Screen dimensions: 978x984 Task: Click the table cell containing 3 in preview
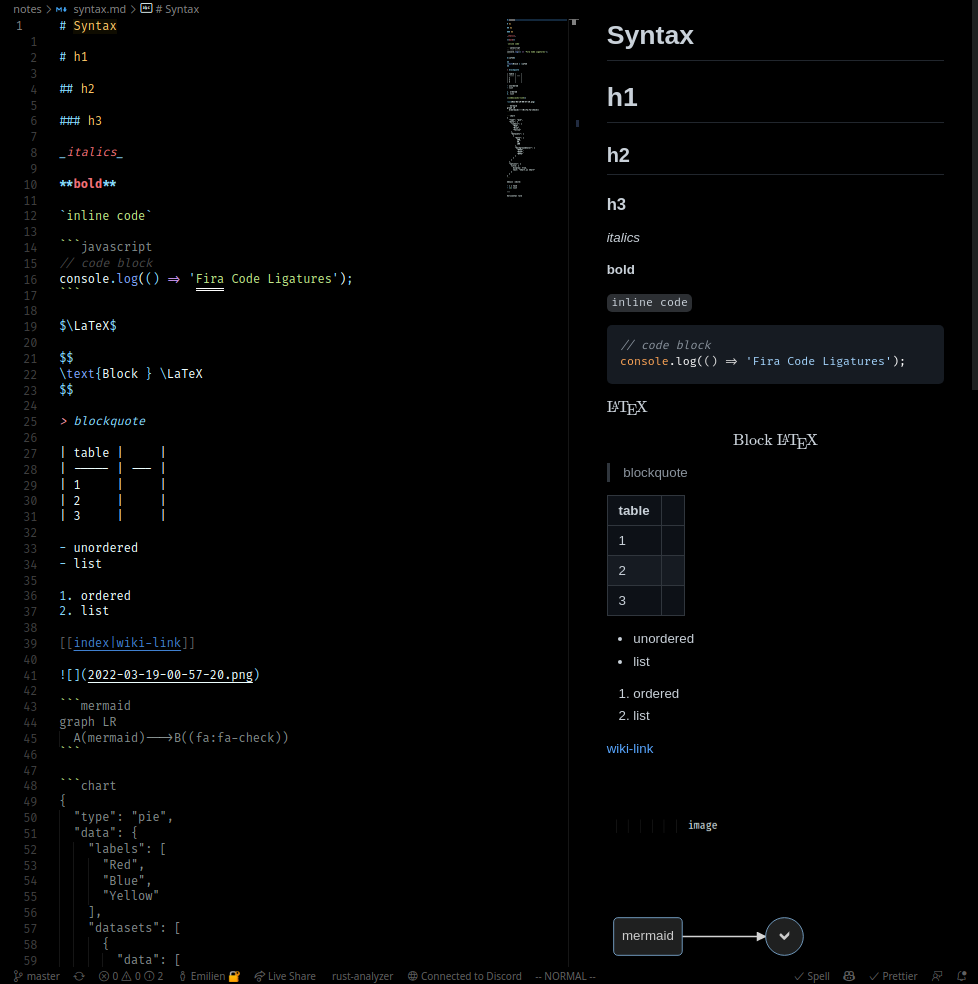pos(634,601)
